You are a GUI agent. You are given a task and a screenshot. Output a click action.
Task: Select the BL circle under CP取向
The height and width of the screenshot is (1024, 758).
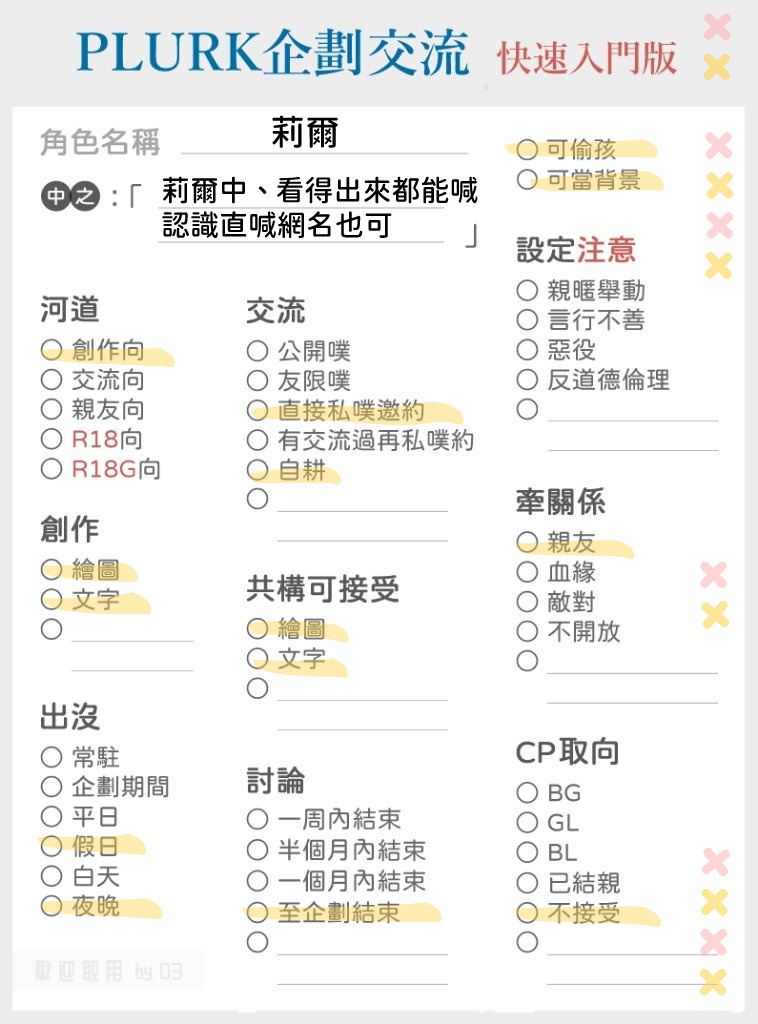coord(527,852)
